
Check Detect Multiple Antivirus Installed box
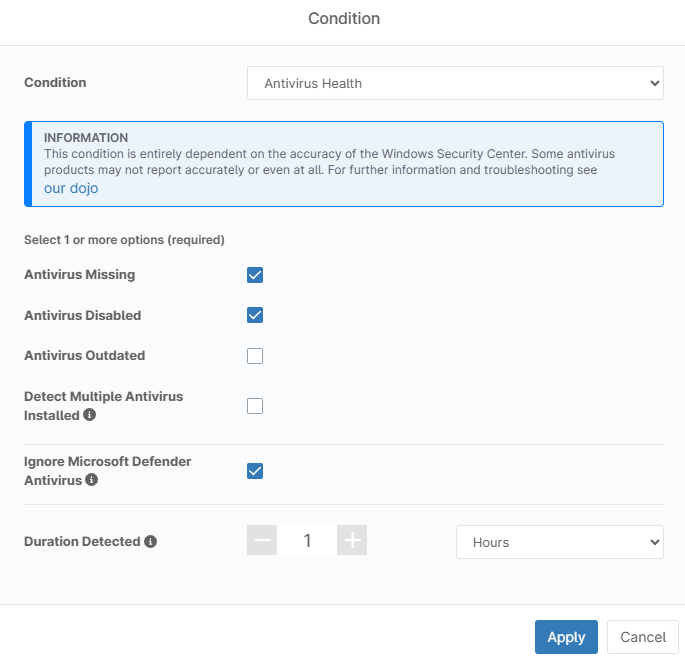tap(255, 406)
